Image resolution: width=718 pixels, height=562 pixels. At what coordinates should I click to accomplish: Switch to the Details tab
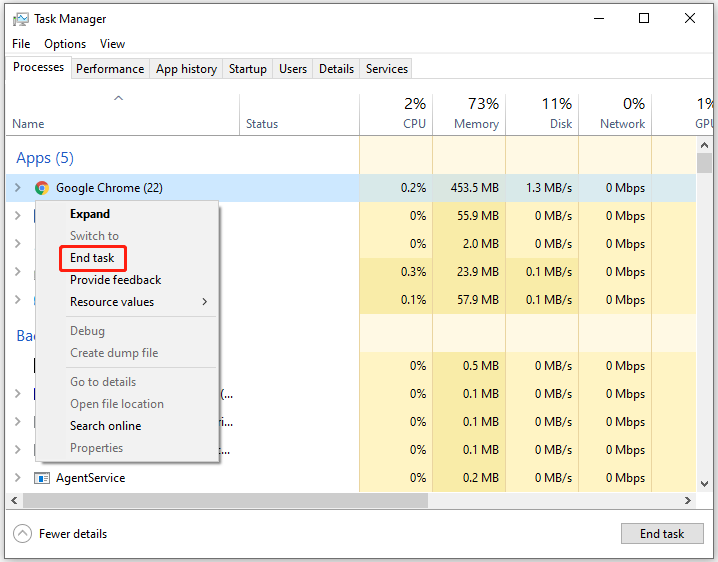click(x=337, y=69)
